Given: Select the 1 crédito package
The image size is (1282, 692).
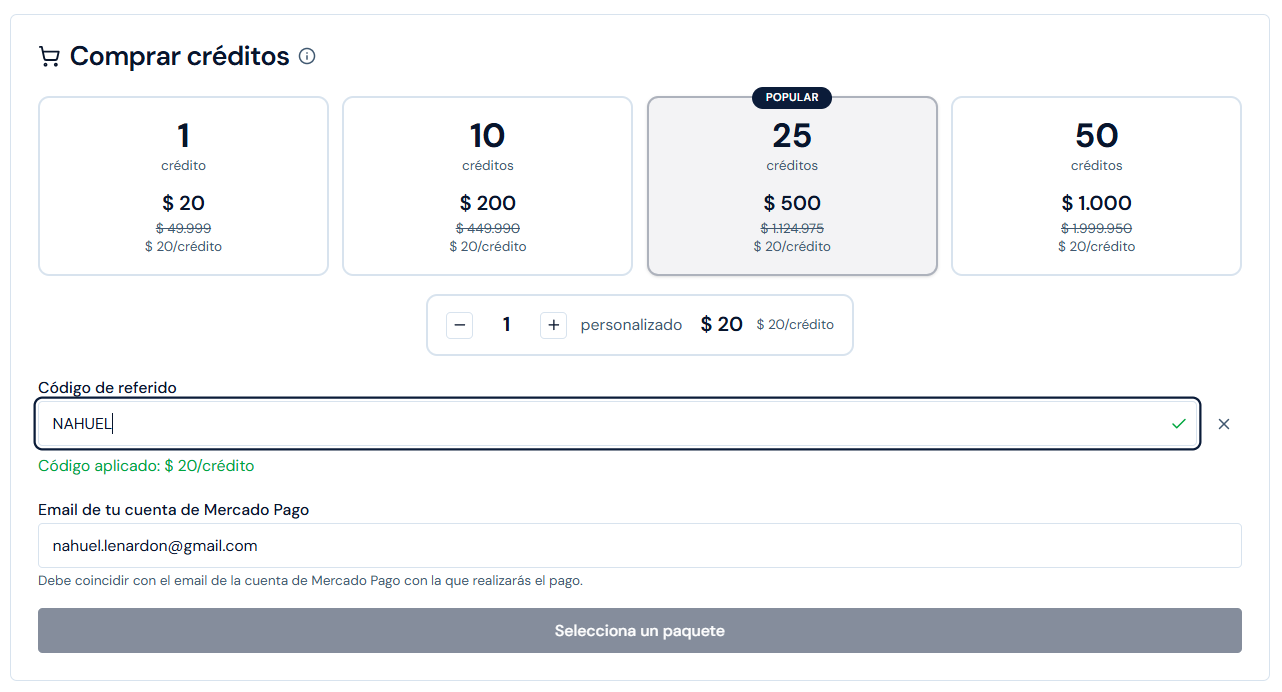Looking at the screenshot, I should pyautogui.click(x=183, y=185).
